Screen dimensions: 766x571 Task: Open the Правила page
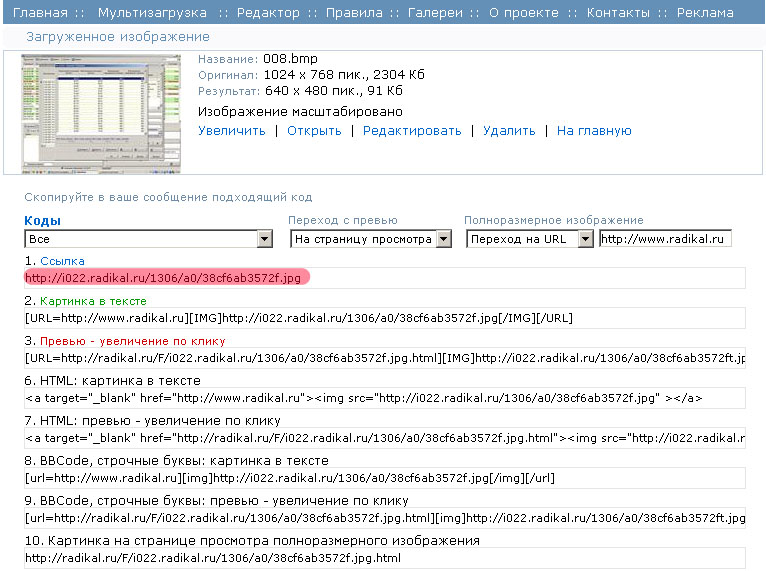(353, 13)
